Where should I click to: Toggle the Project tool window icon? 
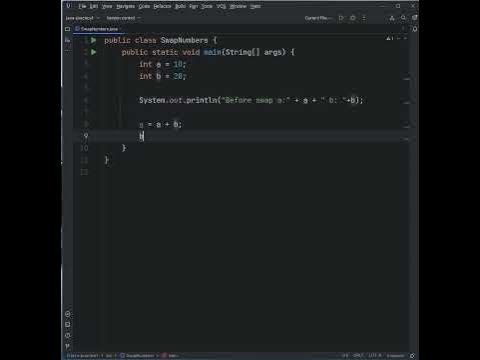point(68,29)
